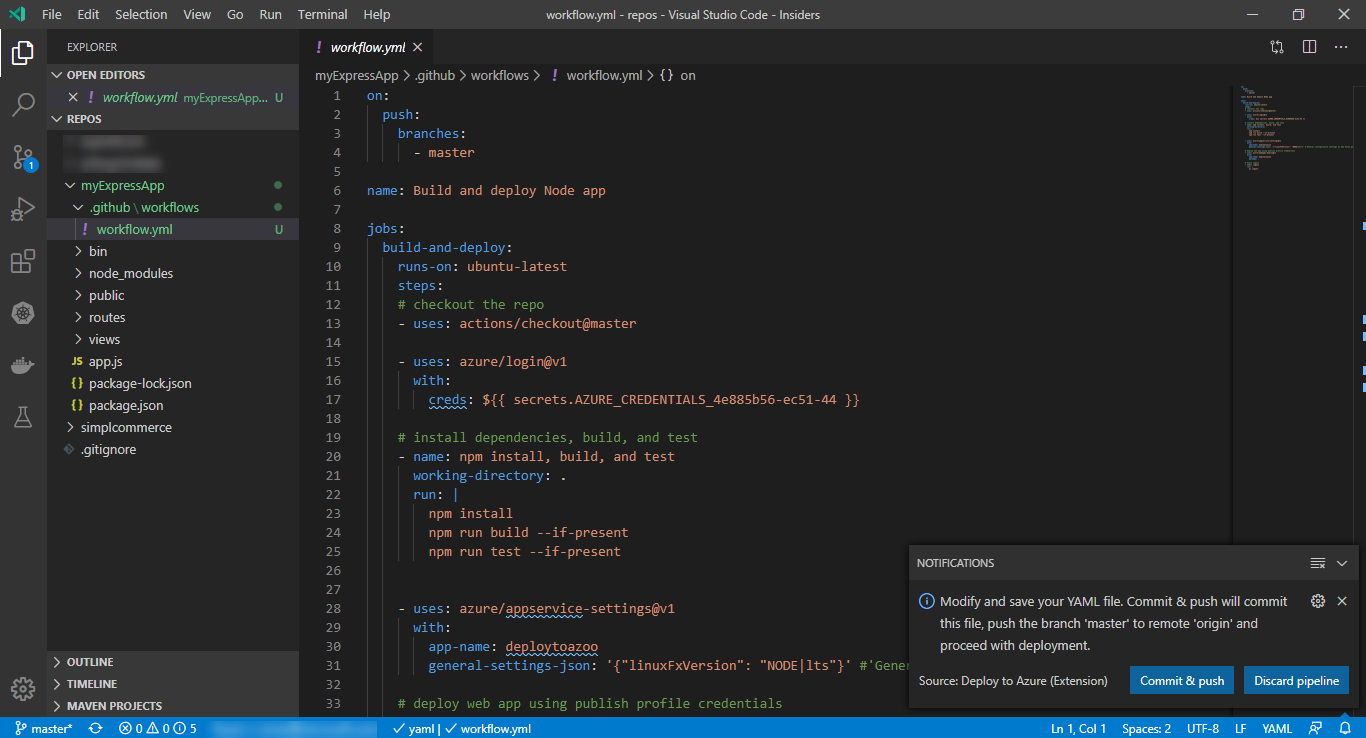Open the Source Control view
Screen dimensions: 1366x738
click(x=23, y=157)
